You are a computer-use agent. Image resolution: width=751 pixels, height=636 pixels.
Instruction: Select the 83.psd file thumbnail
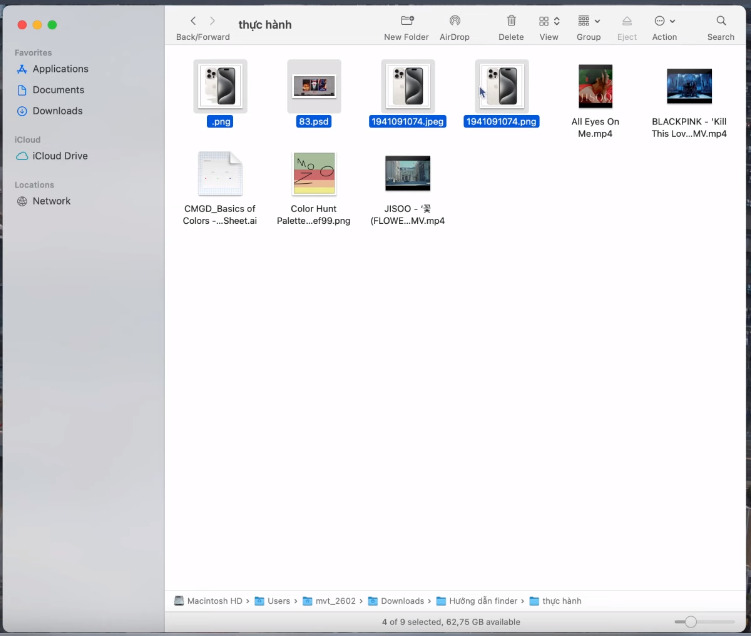314,87
